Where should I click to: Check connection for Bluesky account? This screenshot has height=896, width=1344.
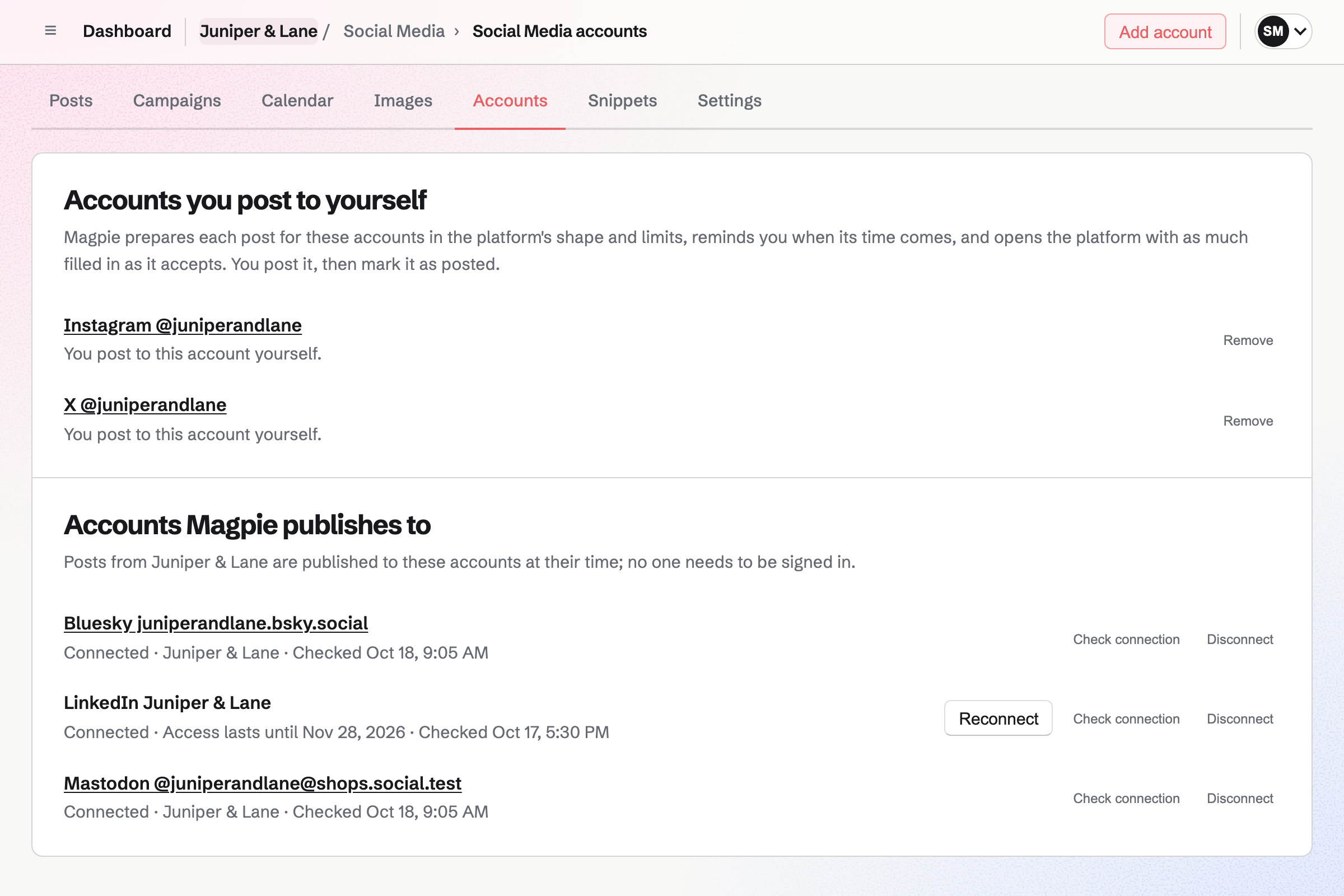point(1126,640)
